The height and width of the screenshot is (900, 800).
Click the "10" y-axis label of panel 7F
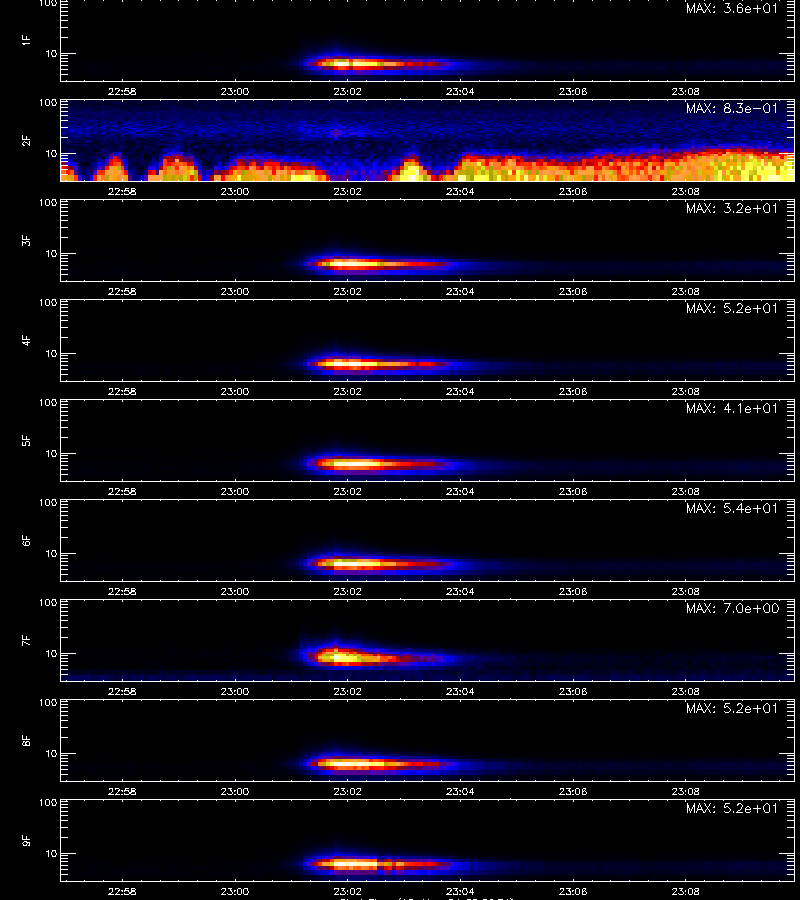[x=52, y=654]
